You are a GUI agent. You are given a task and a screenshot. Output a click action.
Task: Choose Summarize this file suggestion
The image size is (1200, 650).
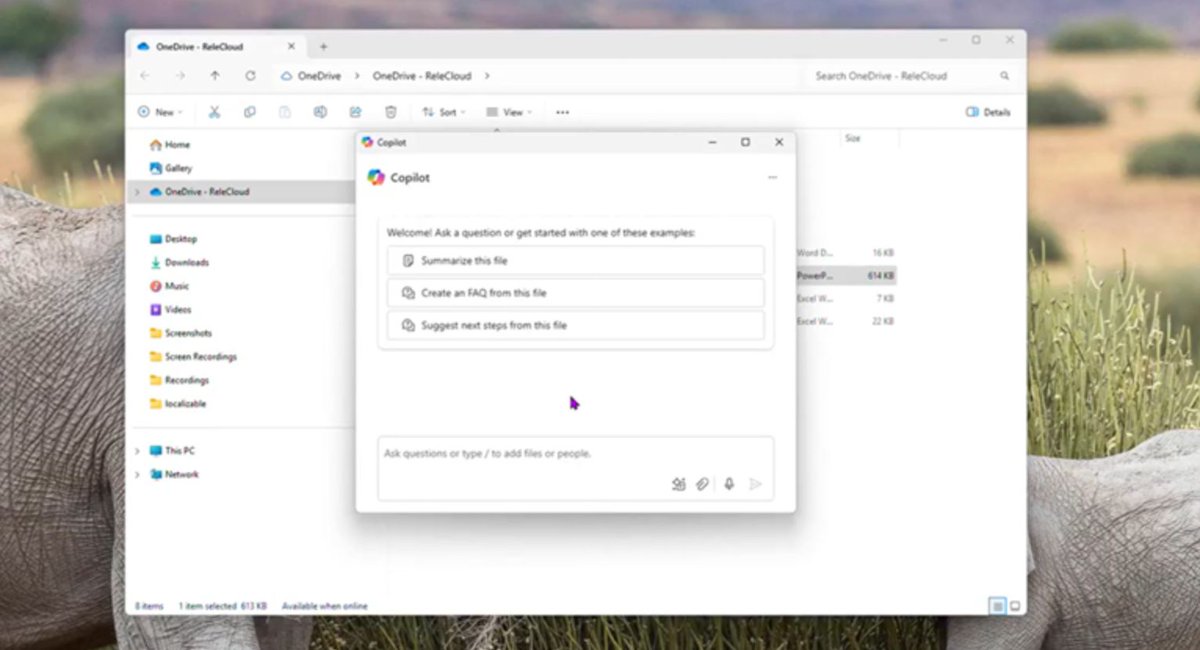[x=576, y=260]
